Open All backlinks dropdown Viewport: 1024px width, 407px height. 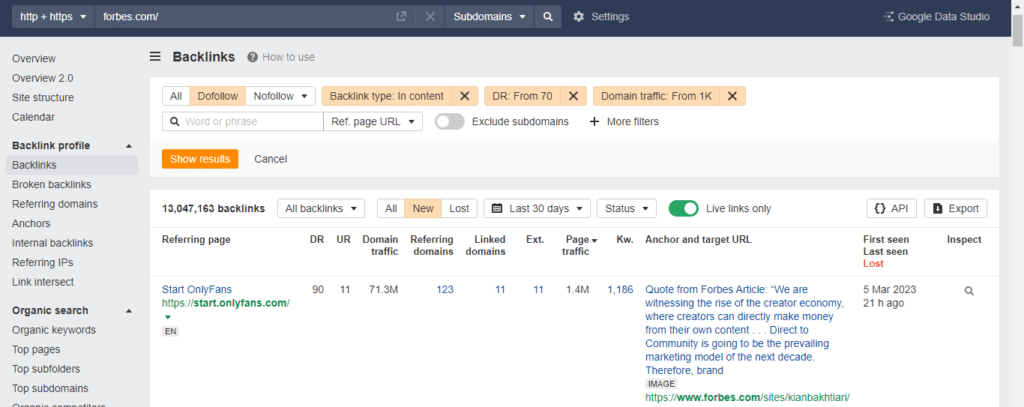coord(321,208)
